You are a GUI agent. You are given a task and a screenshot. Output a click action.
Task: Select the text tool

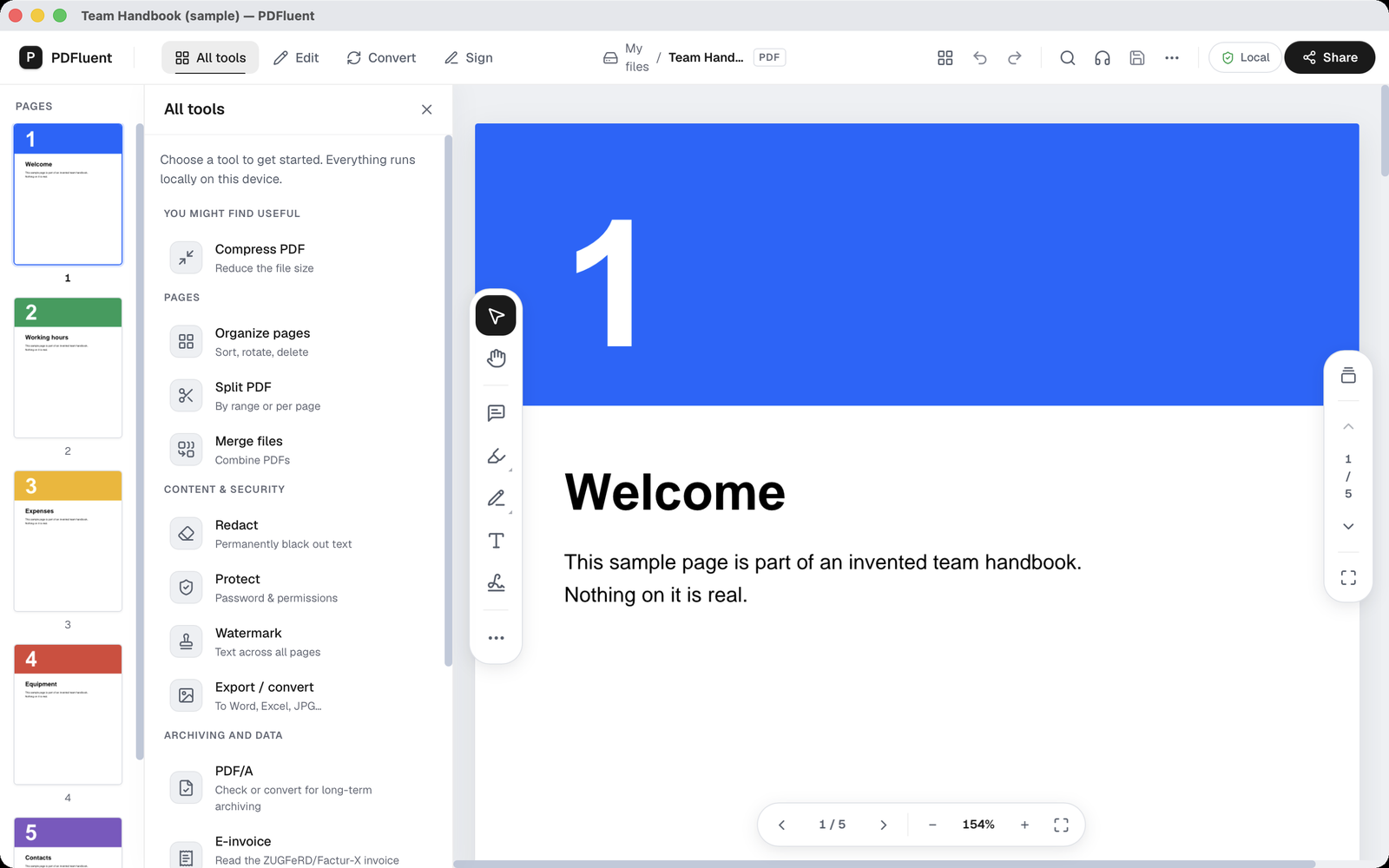[496, 541]
